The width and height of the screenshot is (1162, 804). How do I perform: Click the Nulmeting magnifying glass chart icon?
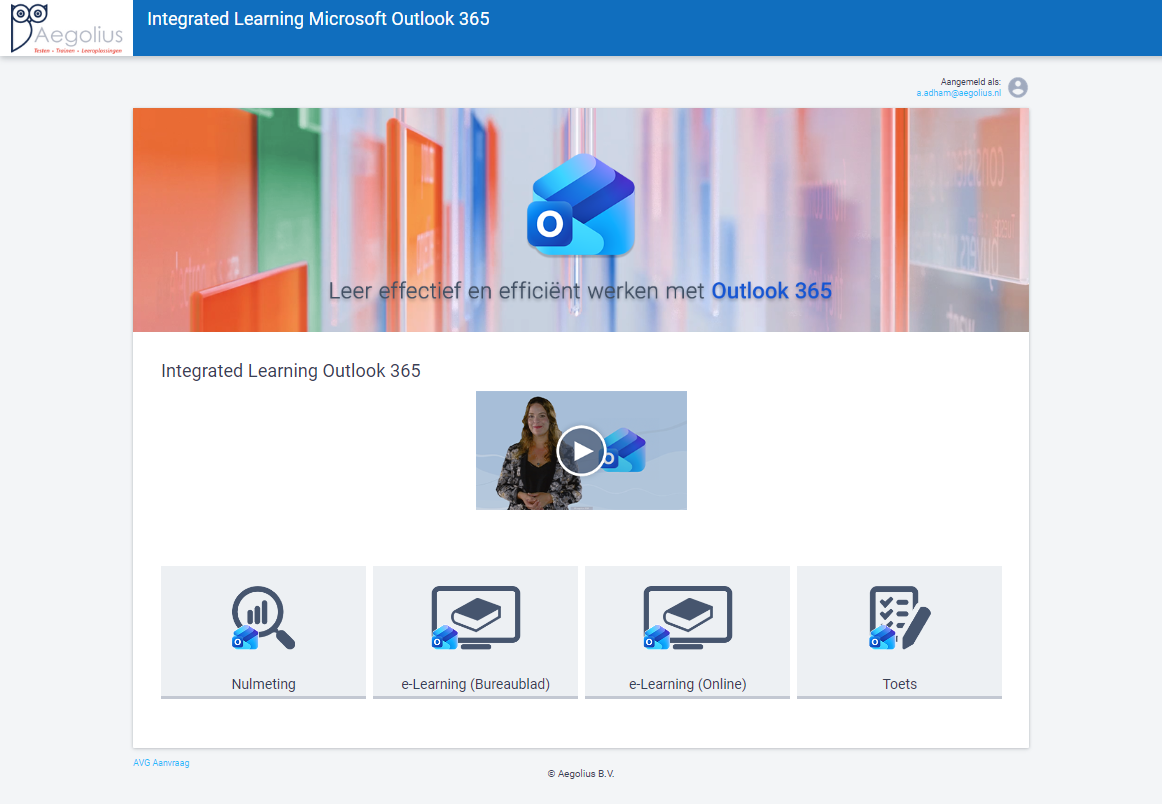click(263, 618)
